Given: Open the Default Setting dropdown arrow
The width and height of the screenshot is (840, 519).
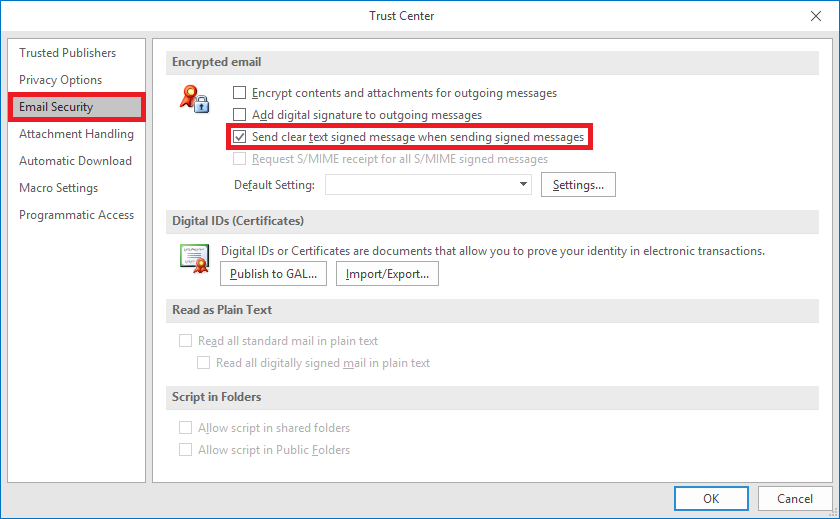Looking at the screenshot, I should point(524,185).
